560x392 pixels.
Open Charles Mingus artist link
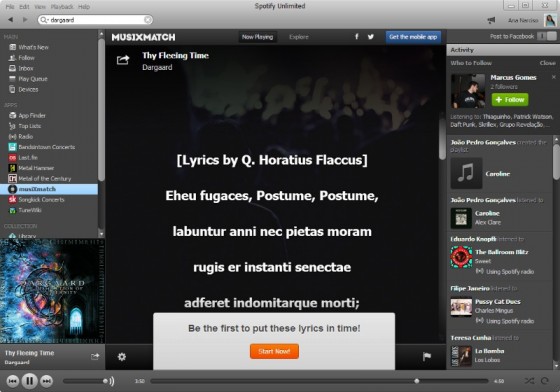coord(494,311)
